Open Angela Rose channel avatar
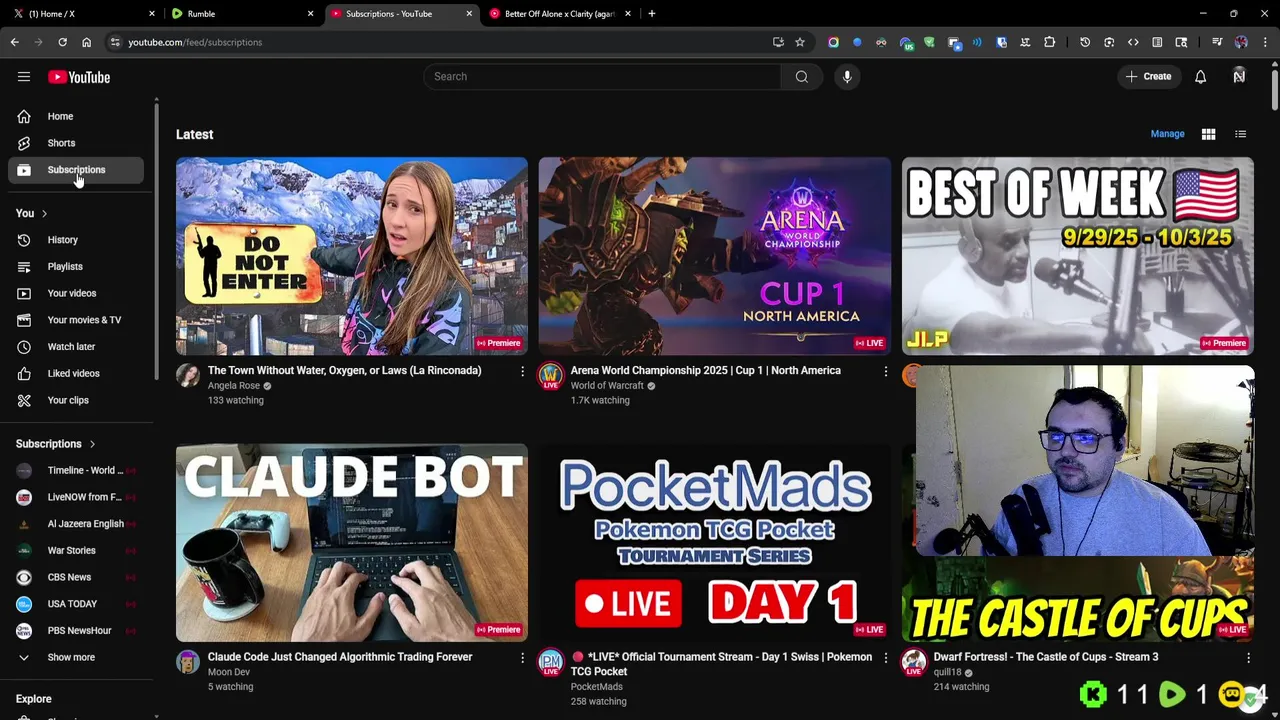This screenshot has height=720, width=1280. pyautogui.click(x=188, y=376)
